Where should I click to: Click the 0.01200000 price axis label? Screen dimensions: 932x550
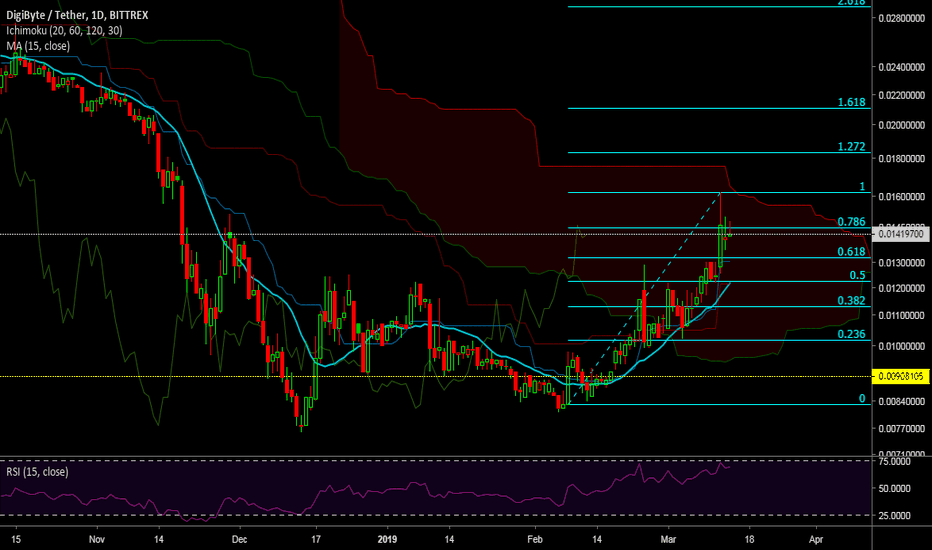pyautogui.click(x=902, y=288)
